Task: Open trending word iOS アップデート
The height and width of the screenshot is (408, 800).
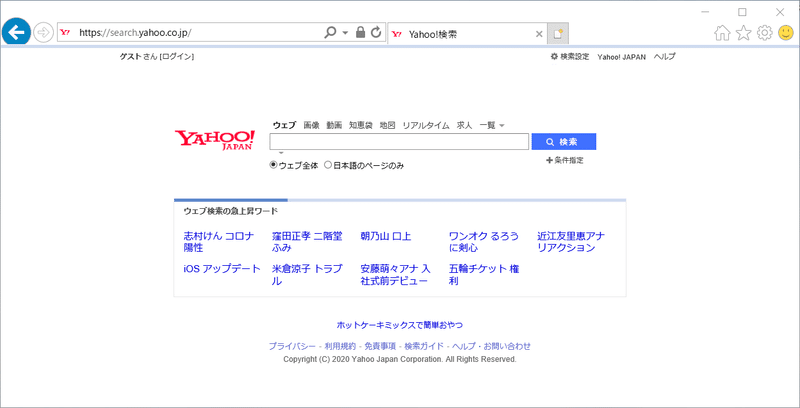Action: coord(222,269)
